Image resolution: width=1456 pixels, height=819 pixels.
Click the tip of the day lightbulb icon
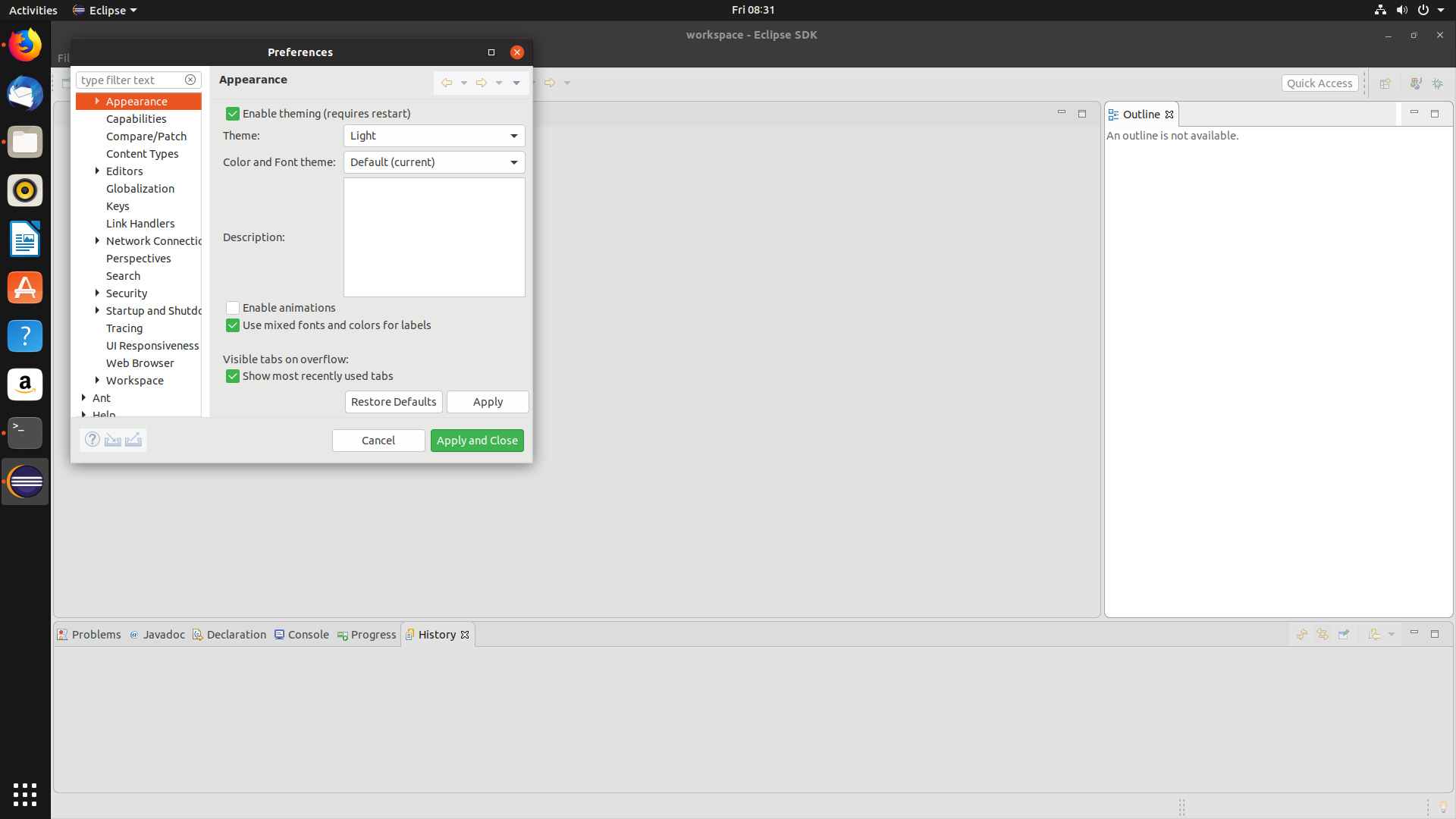point(1443,807)
